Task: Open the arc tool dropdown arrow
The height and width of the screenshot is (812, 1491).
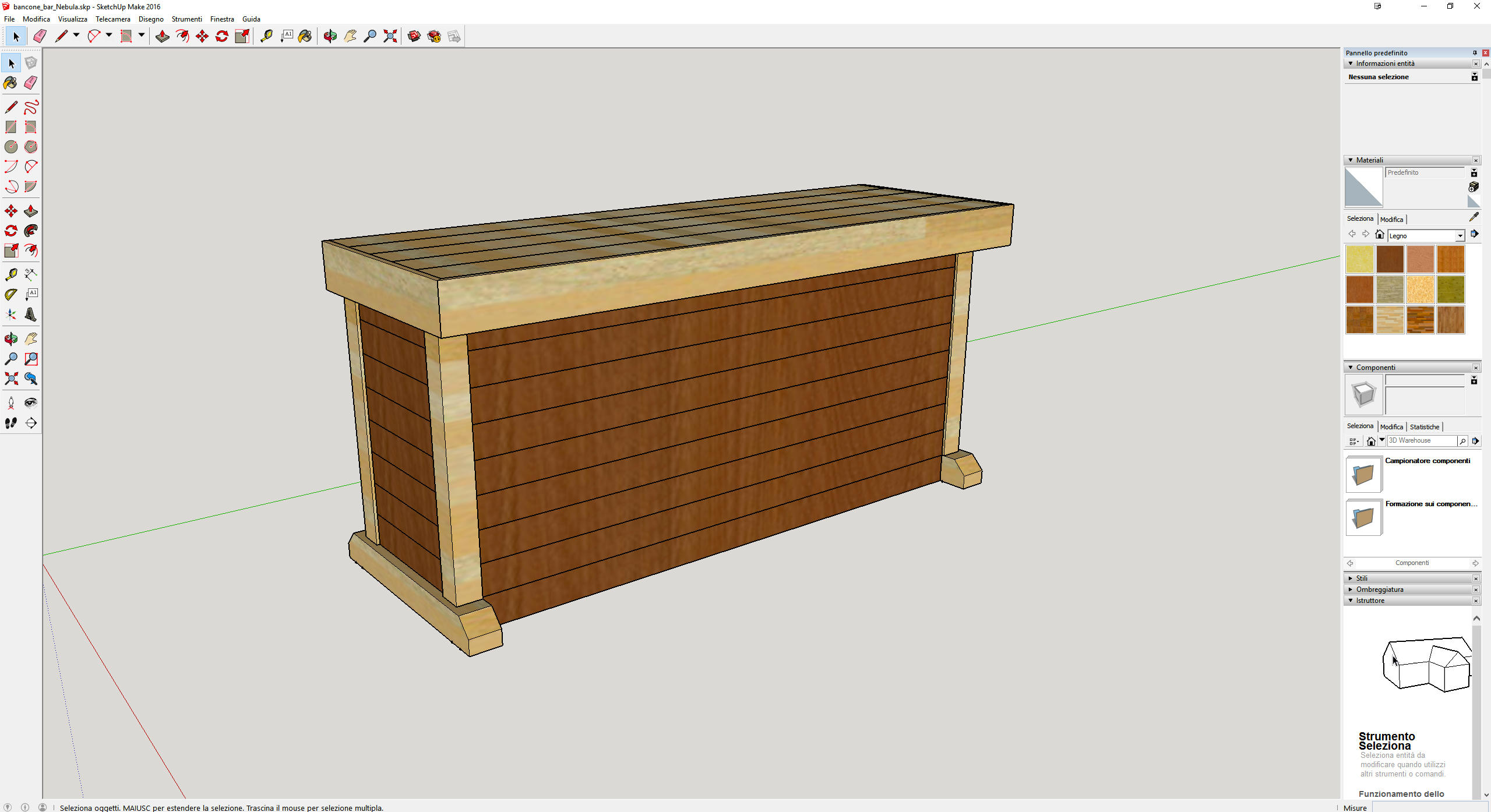Action: pos(109,36)
